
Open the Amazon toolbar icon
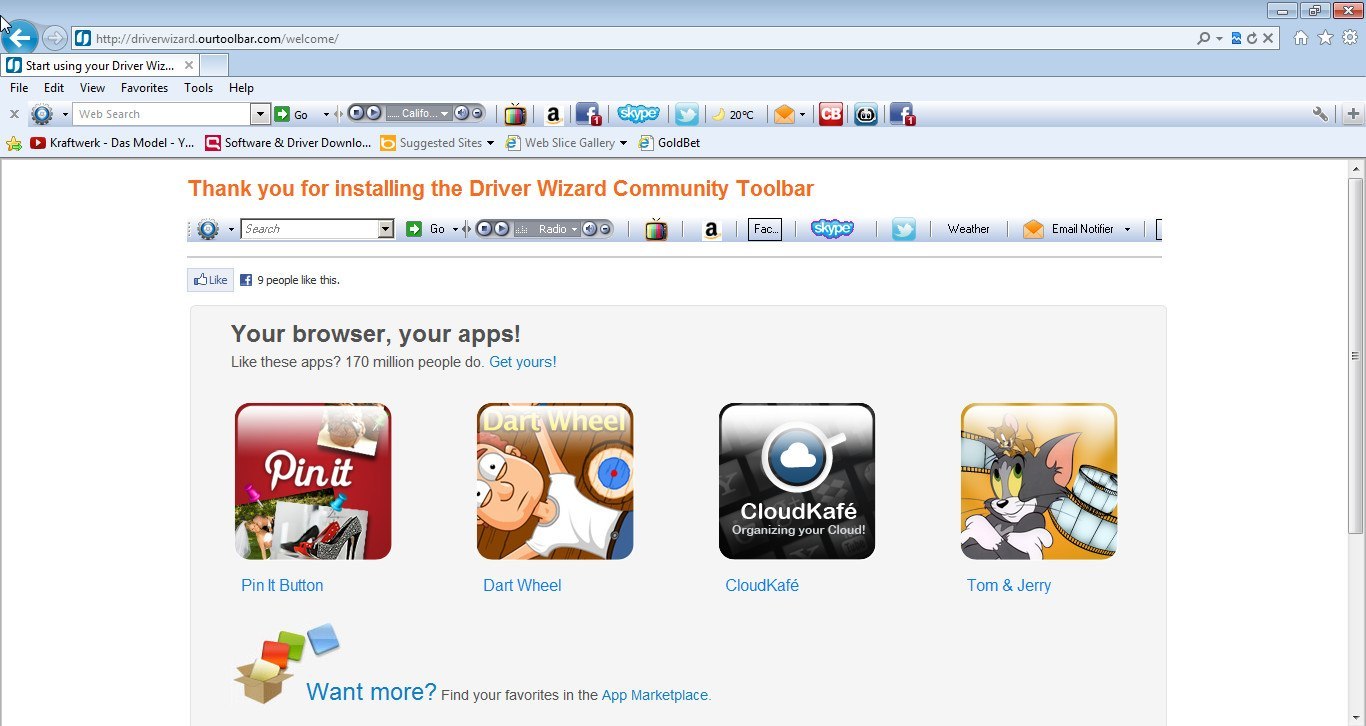(553, 114)
